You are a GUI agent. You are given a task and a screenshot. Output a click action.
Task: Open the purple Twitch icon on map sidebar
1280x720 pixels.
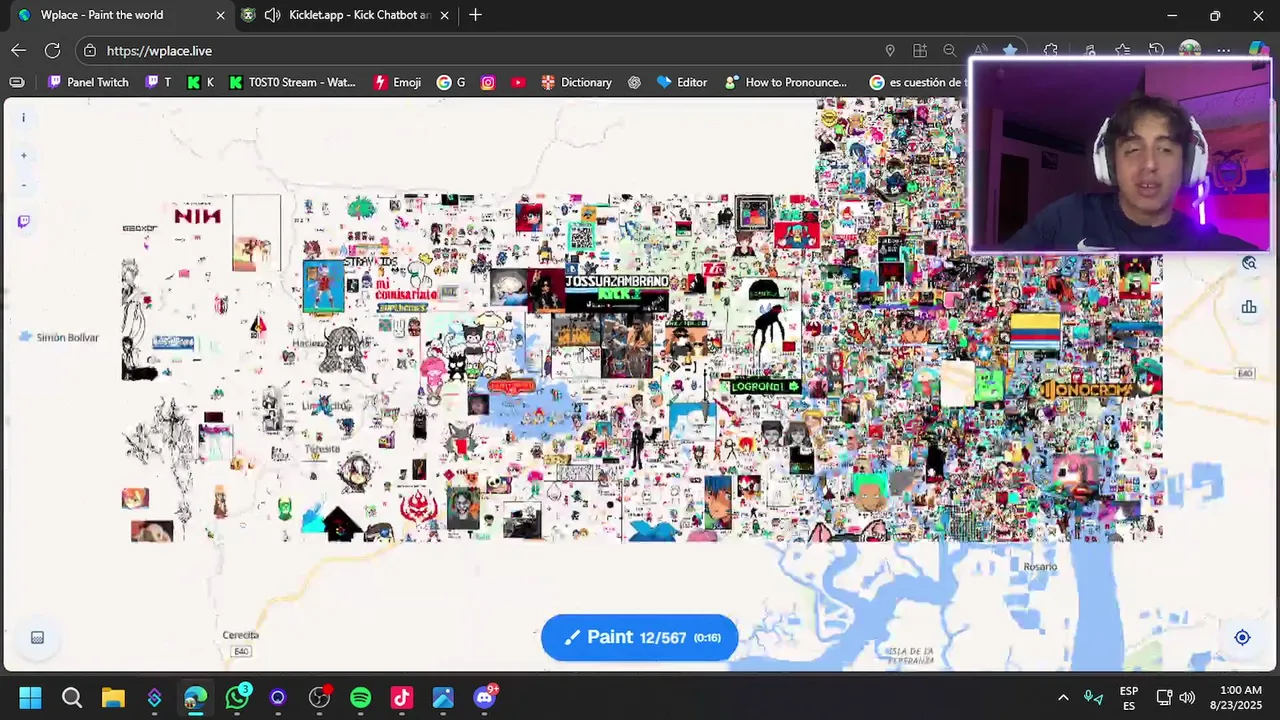[24, 221]
